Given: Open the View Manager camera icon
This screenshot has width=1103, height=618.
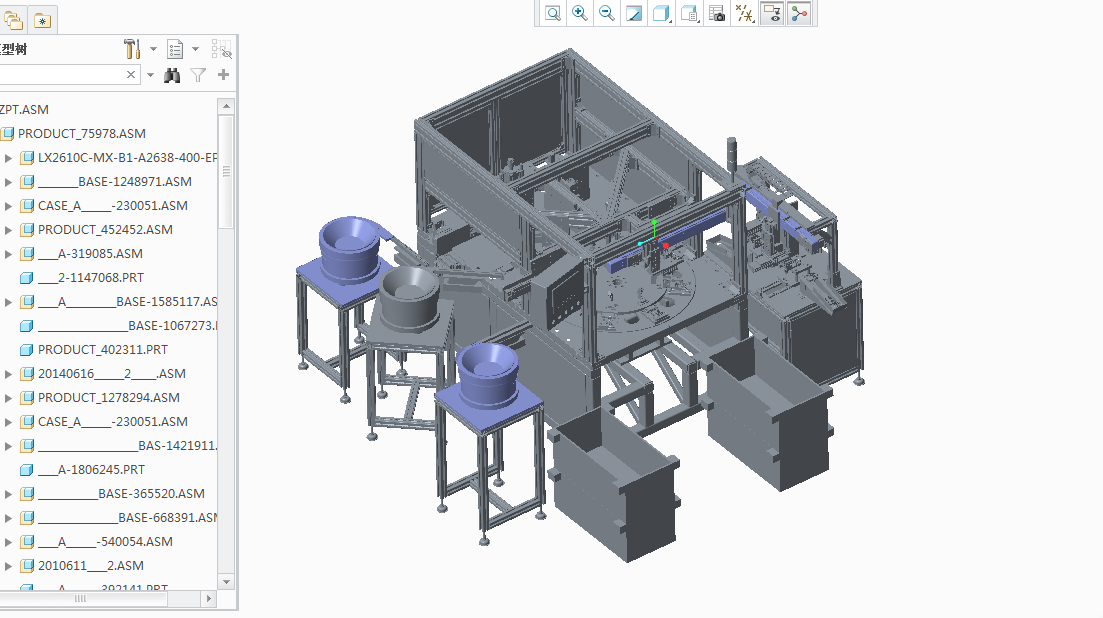Looking at the screenshot, I should (x=716, y=14).
